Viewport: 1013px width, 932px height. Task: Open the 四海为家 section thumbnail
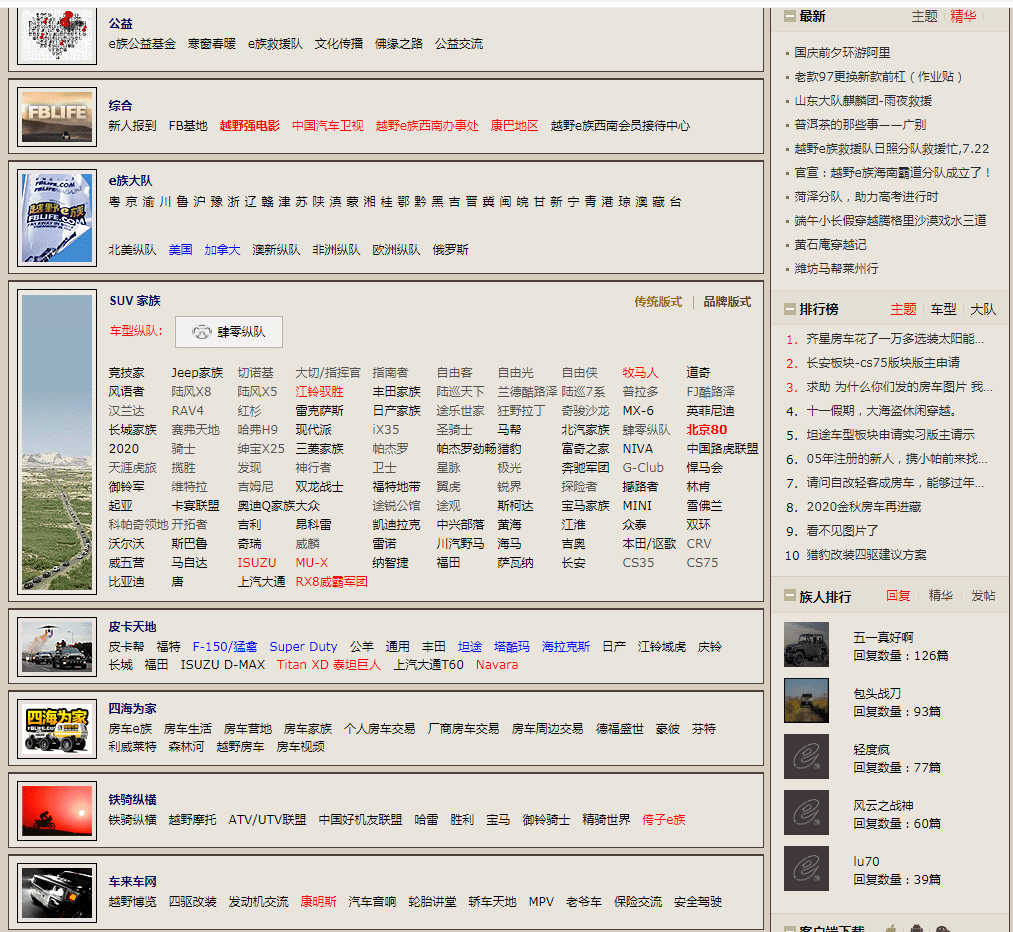[57, 729]
